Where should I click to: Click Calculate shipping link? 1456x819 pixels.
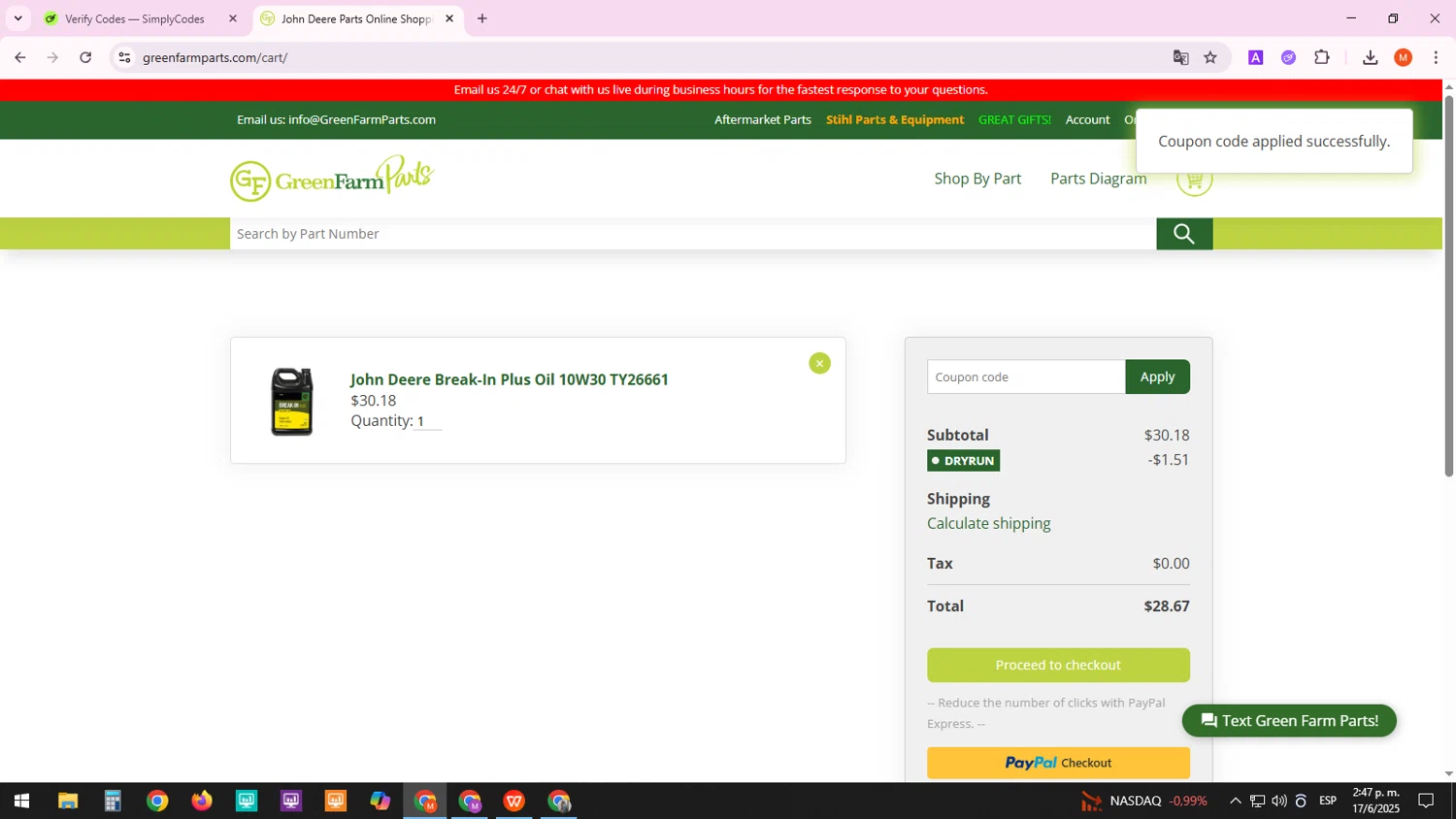(x=988, y=523)
